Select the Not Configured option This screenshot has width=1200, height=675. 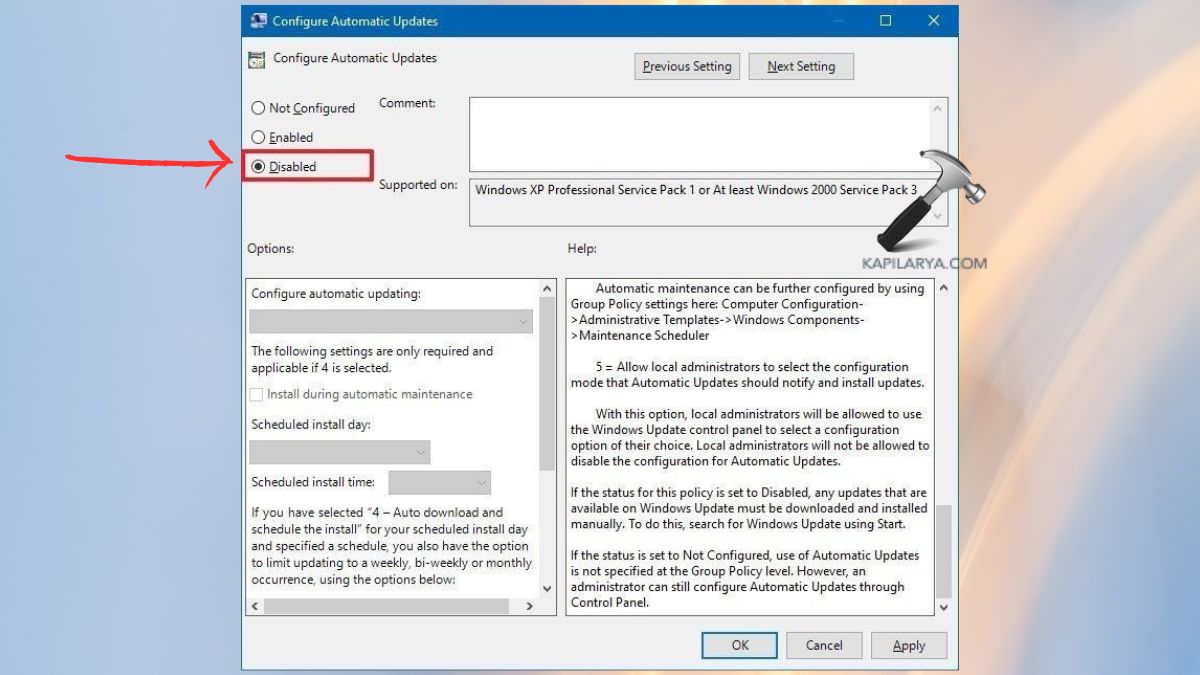[258, 108]
